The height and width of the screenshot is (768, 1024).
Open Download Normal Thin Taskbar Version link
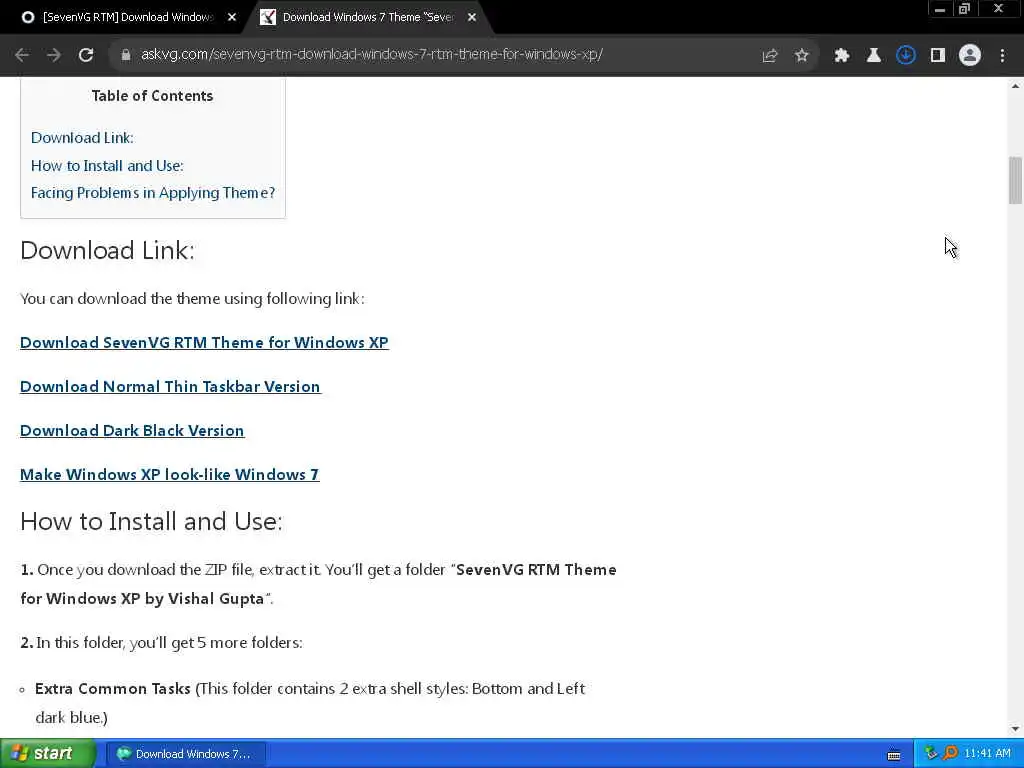coord(170,387)
